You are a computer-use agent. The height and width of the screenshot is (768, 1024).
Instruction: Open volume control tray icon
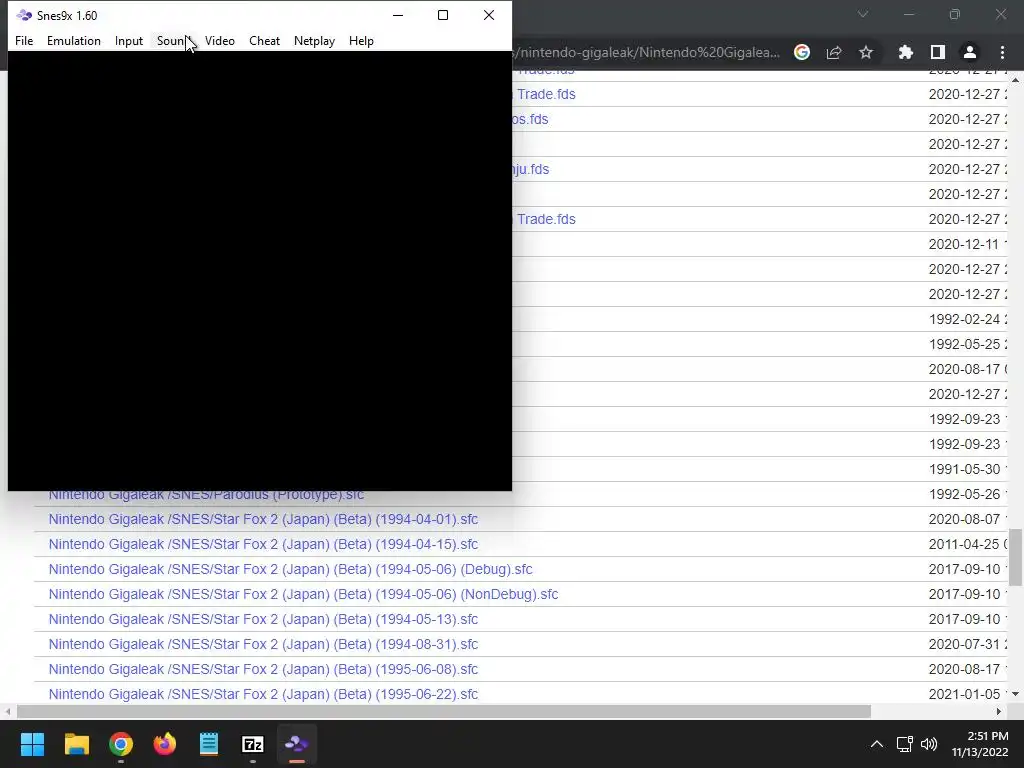pyautogui.click(x=929, y=744)
